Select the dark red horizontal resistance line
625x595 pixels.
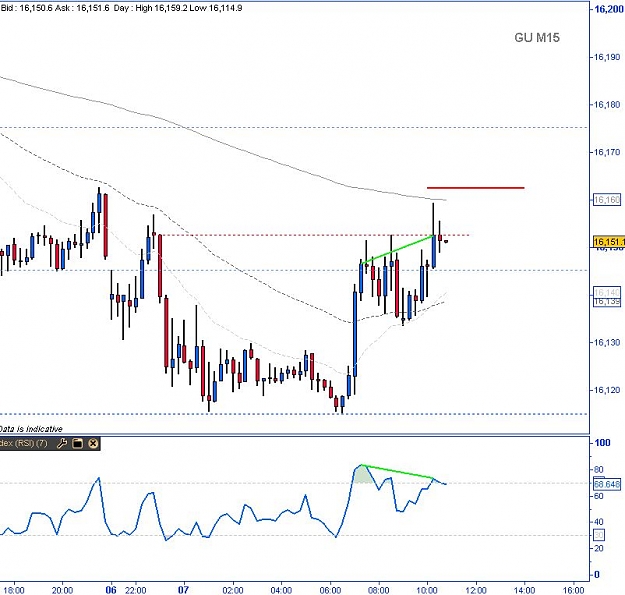(x=476, y=187)
